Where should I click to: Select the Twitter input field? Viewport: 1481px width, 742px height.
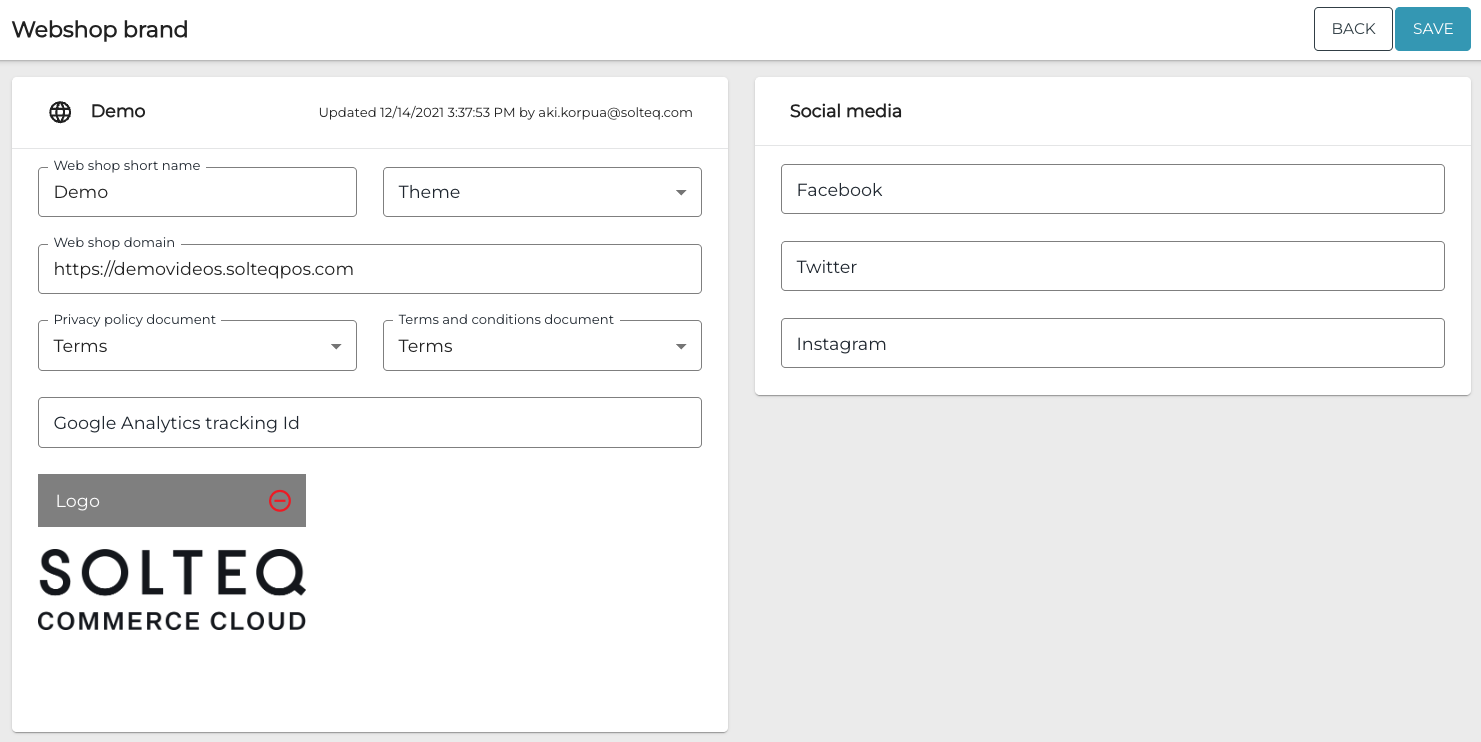coord(1113,266)
